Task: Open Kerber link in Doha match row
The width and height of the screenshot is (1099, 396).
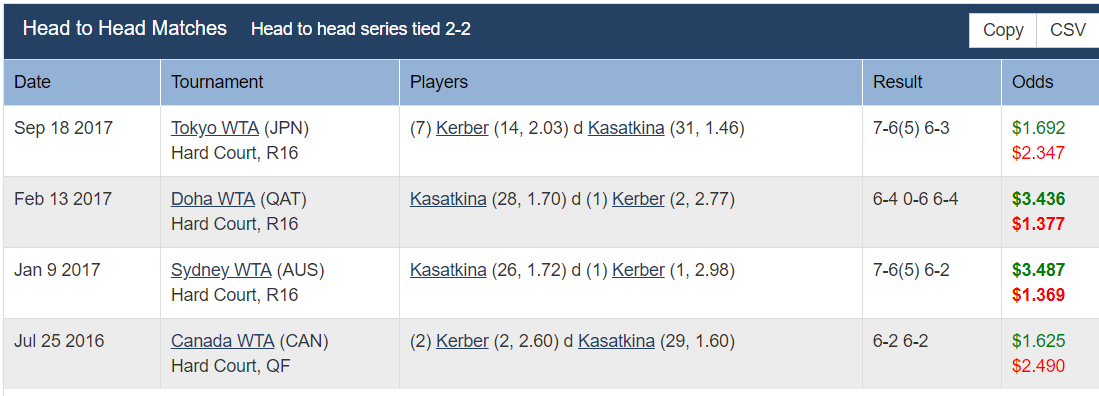Action: pyautogui.click(x=638, y=199)
